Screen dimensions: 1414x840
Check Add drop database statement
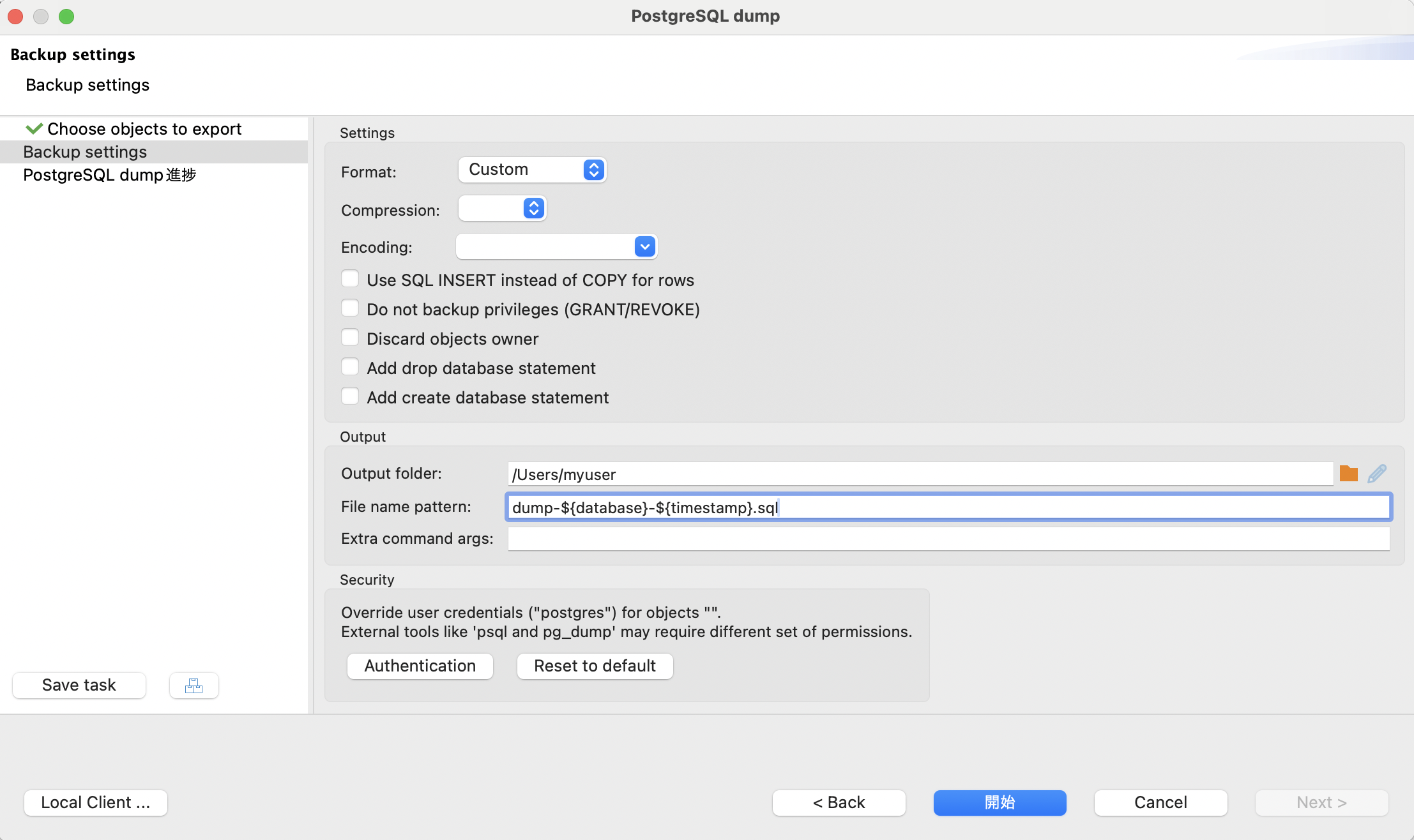(350, 366)
